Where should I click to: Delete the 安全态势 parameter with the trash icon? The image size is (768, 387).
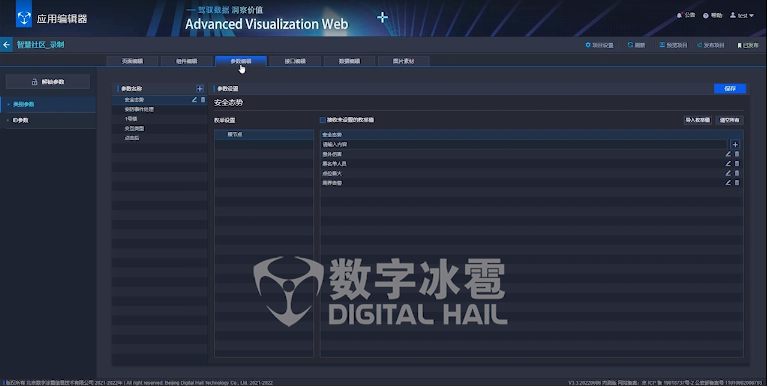tap(203, 99)
